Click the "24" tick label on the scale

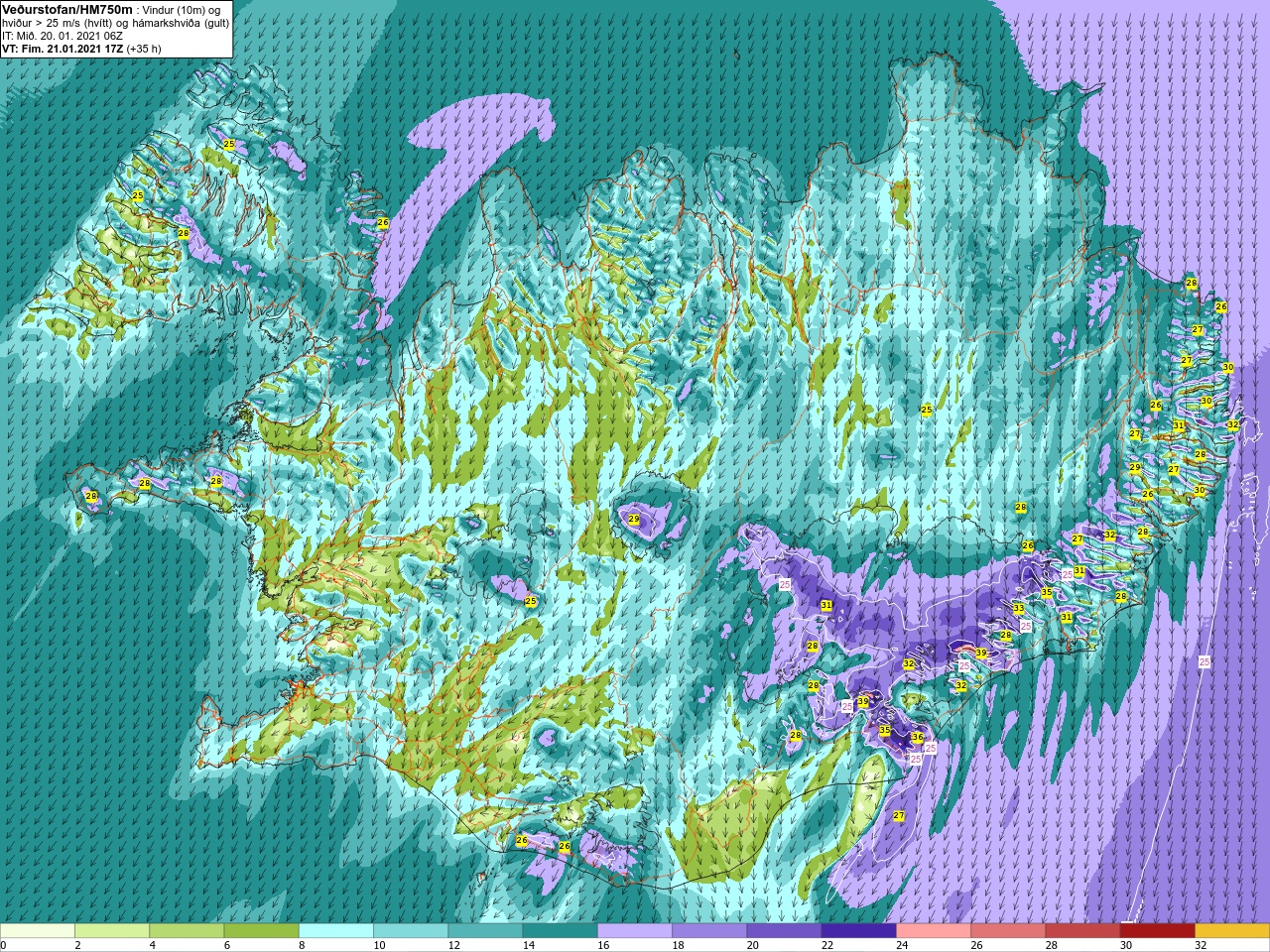(x=902, y=945)
